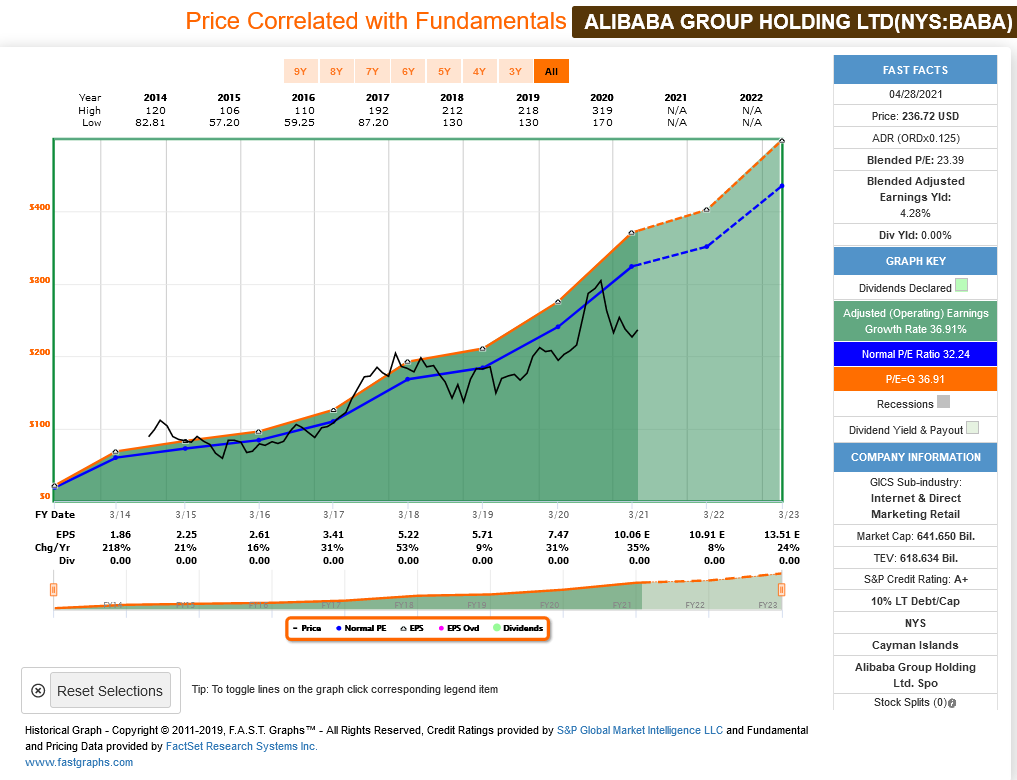This screenshot has height=780, width=1017.
Task: Click the Cayman Islands row
Action: tap(915, 645)
